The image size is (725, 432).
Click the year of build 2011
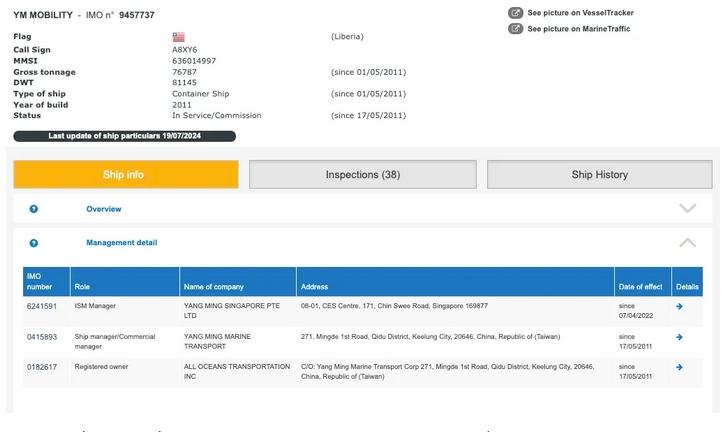(x=181, y=105)
